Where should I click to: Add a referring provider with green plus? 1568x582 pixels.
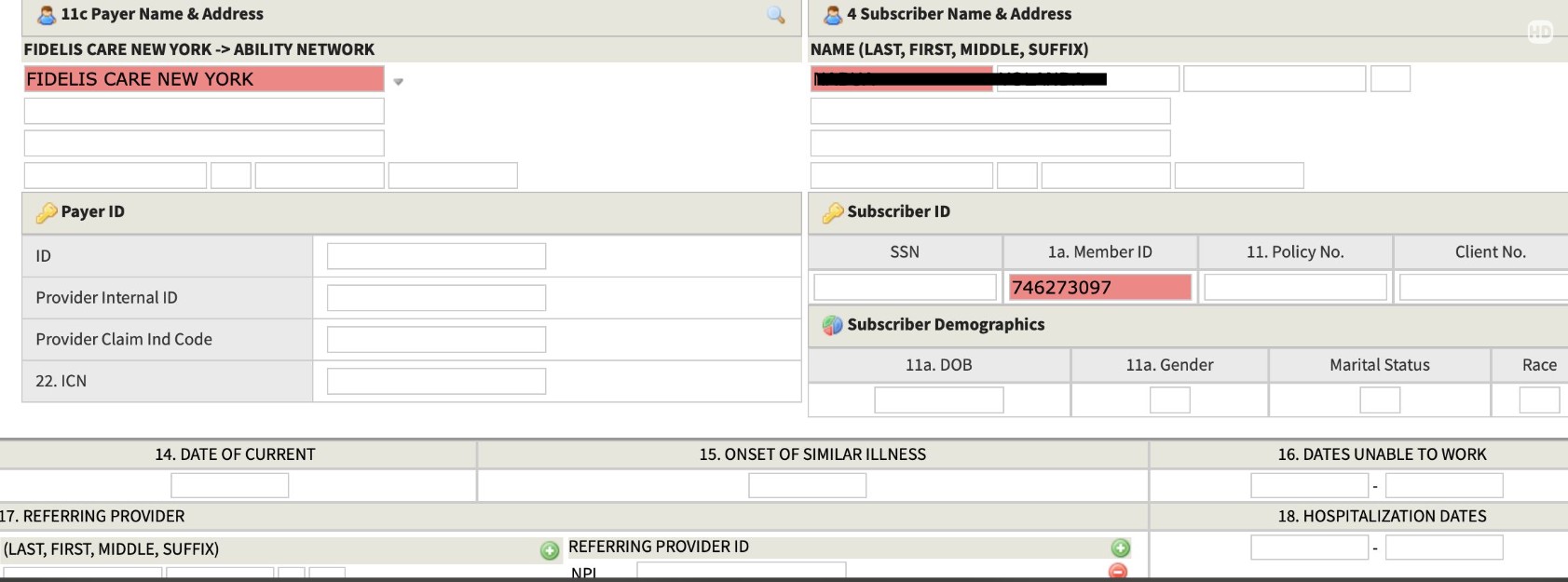(x=550, y=550)
